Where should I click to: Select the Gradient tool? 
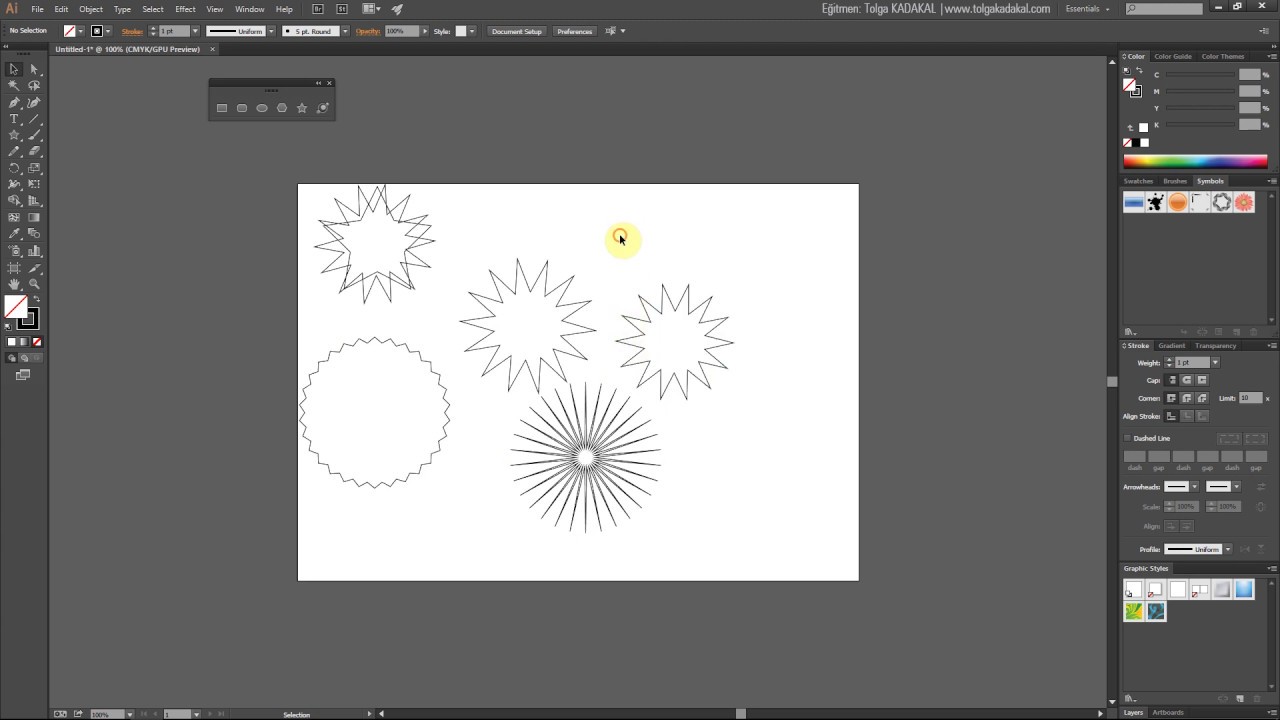[x=34, y=217]
